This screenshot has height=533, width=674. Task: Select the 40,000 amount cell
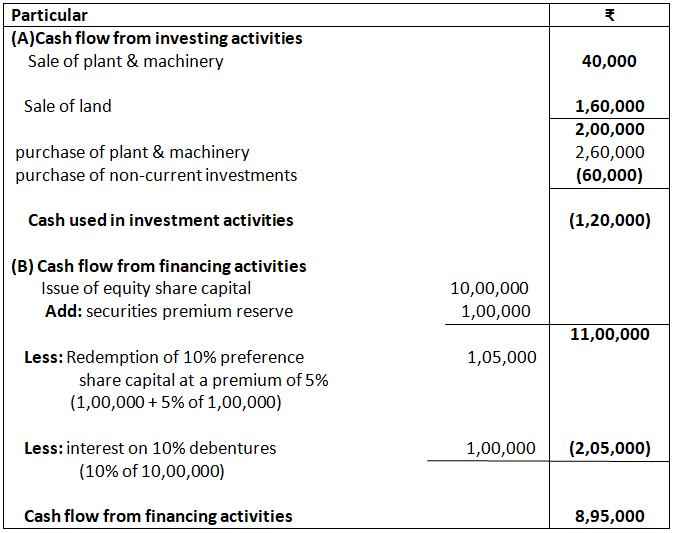click(x=609, y=61)
